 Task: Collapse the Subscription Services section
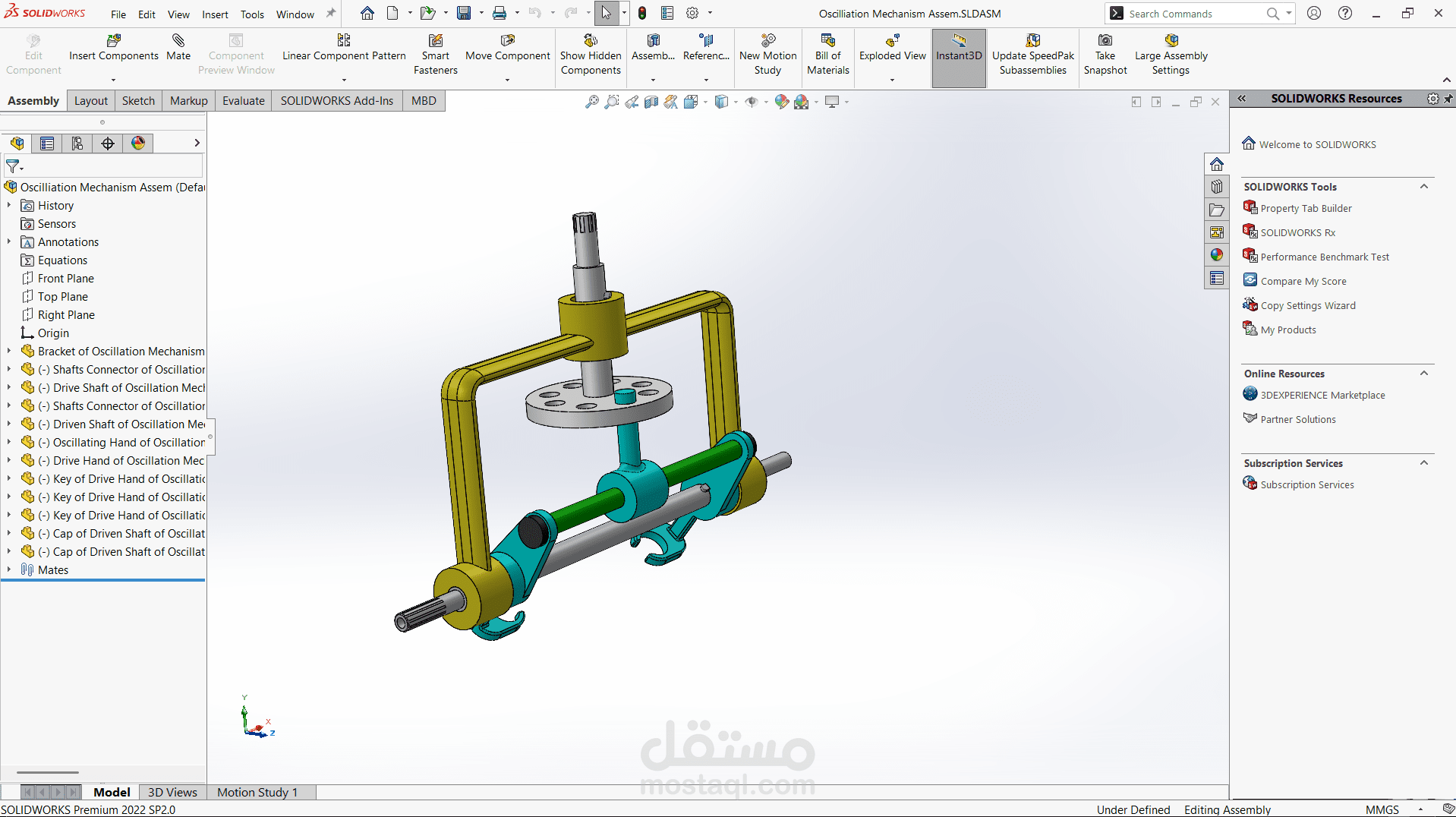click(1424, 463)
